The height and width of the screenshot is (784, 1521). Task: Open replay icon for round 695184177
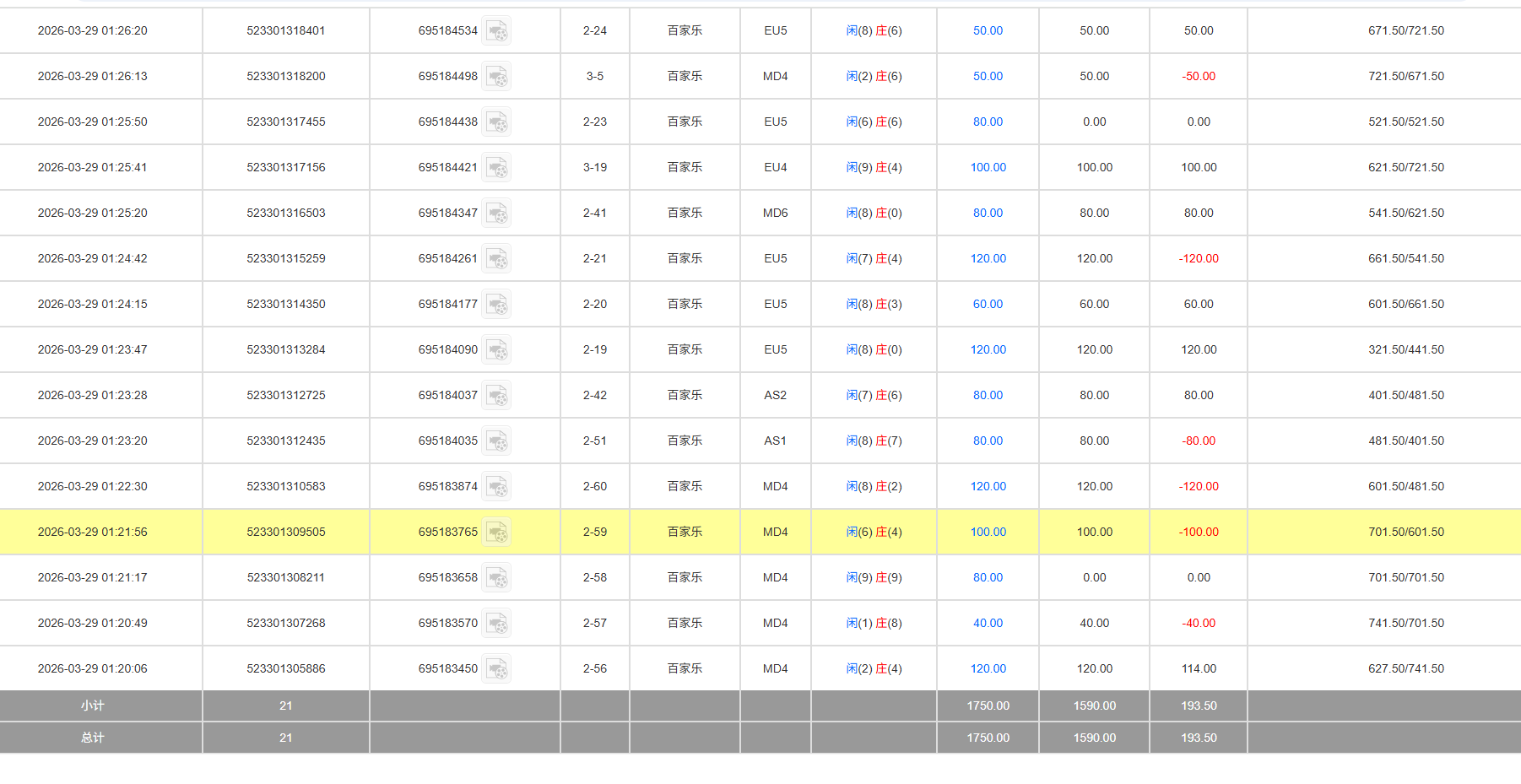click(x=496, y=305)
